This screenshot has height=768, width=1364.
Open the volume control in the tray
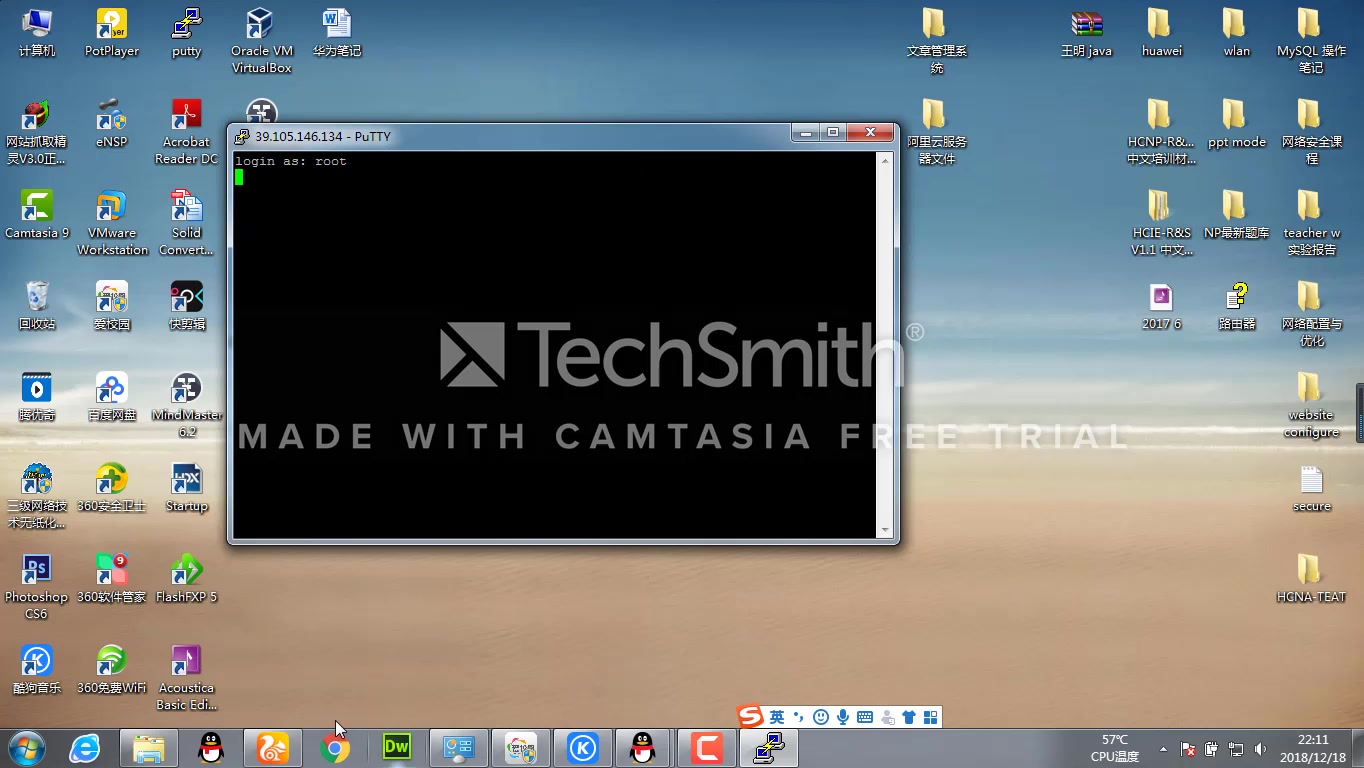point(1260,748)
